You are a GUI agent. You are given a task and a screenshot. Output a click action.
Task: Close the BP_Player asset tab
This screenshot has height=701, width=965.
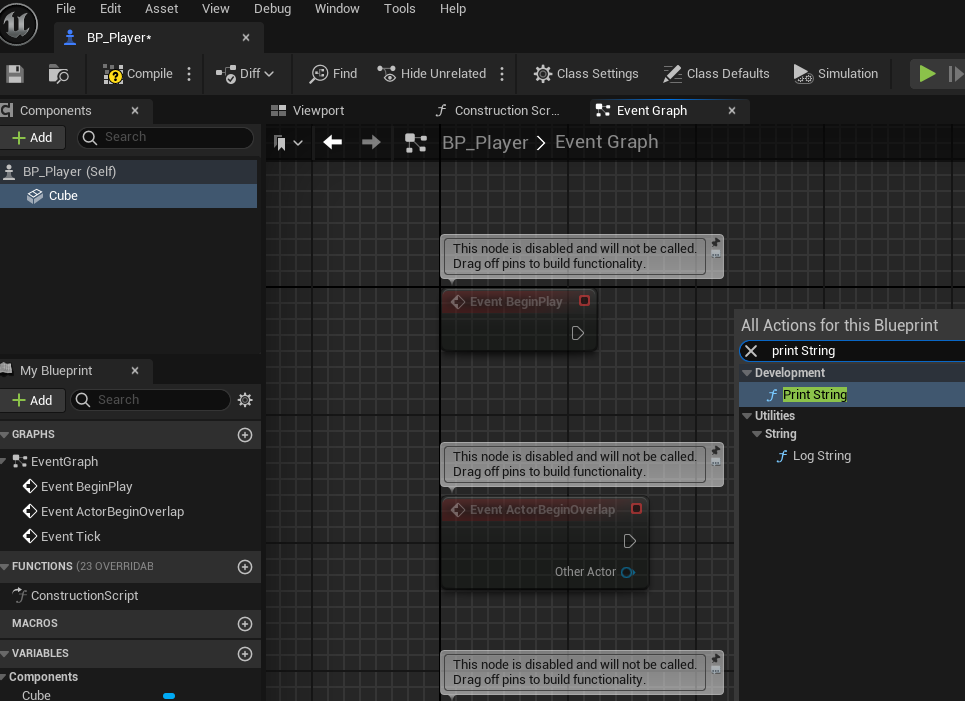pyautogui.click(x=246, y=38)
